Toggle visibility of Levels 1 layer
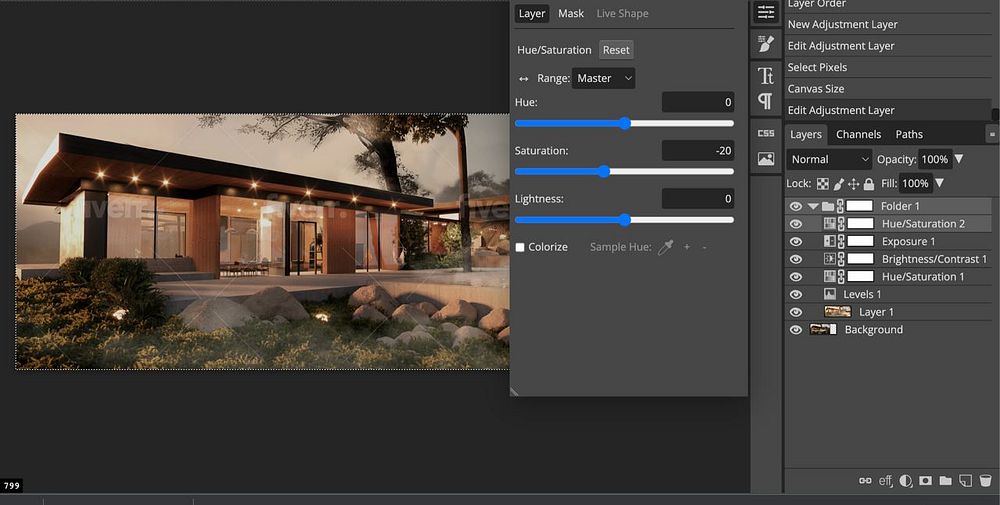 click(x=796, y=295)
